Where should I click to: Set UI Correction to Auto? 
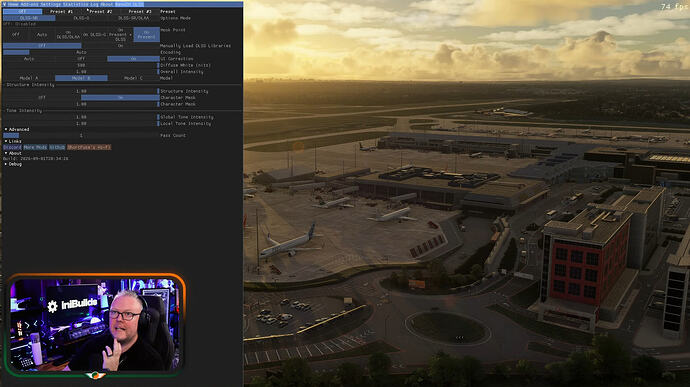tap(29, 59)
